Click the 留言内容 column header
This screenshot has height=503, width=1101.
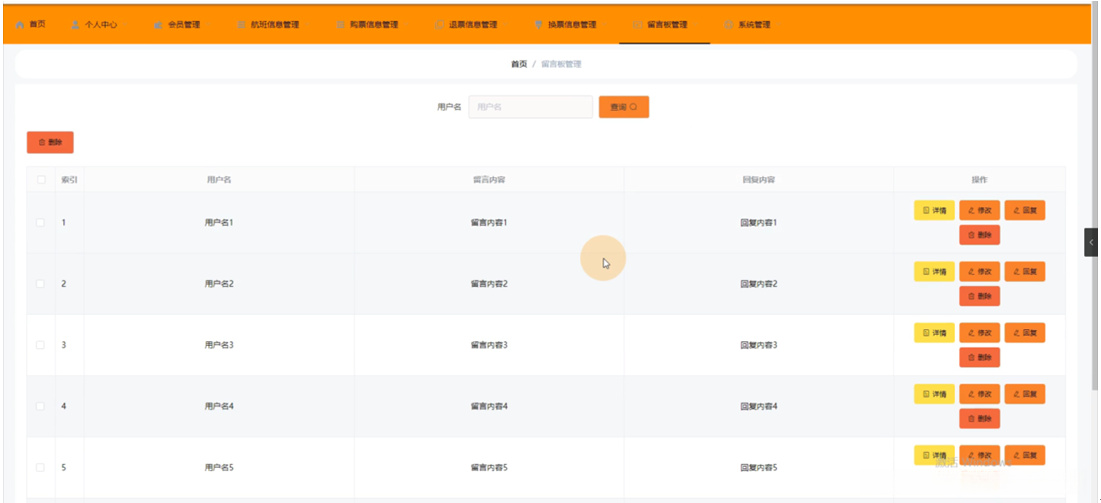[x=489, y=180]
